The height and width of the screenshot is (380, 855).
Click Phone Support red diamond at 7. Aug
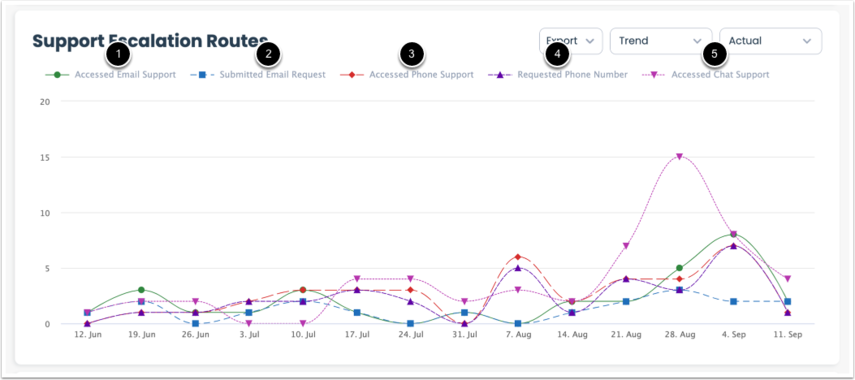[518, 257]
